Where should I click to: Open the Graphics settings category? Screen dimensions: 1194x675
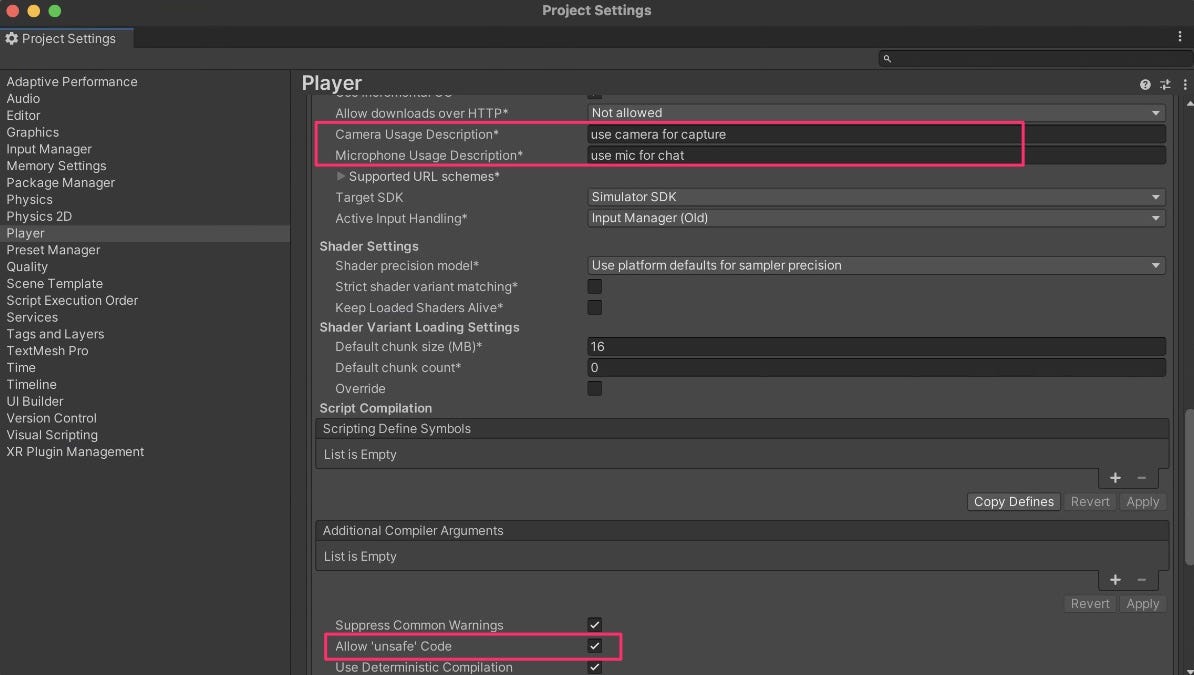[x=33, y=132]
